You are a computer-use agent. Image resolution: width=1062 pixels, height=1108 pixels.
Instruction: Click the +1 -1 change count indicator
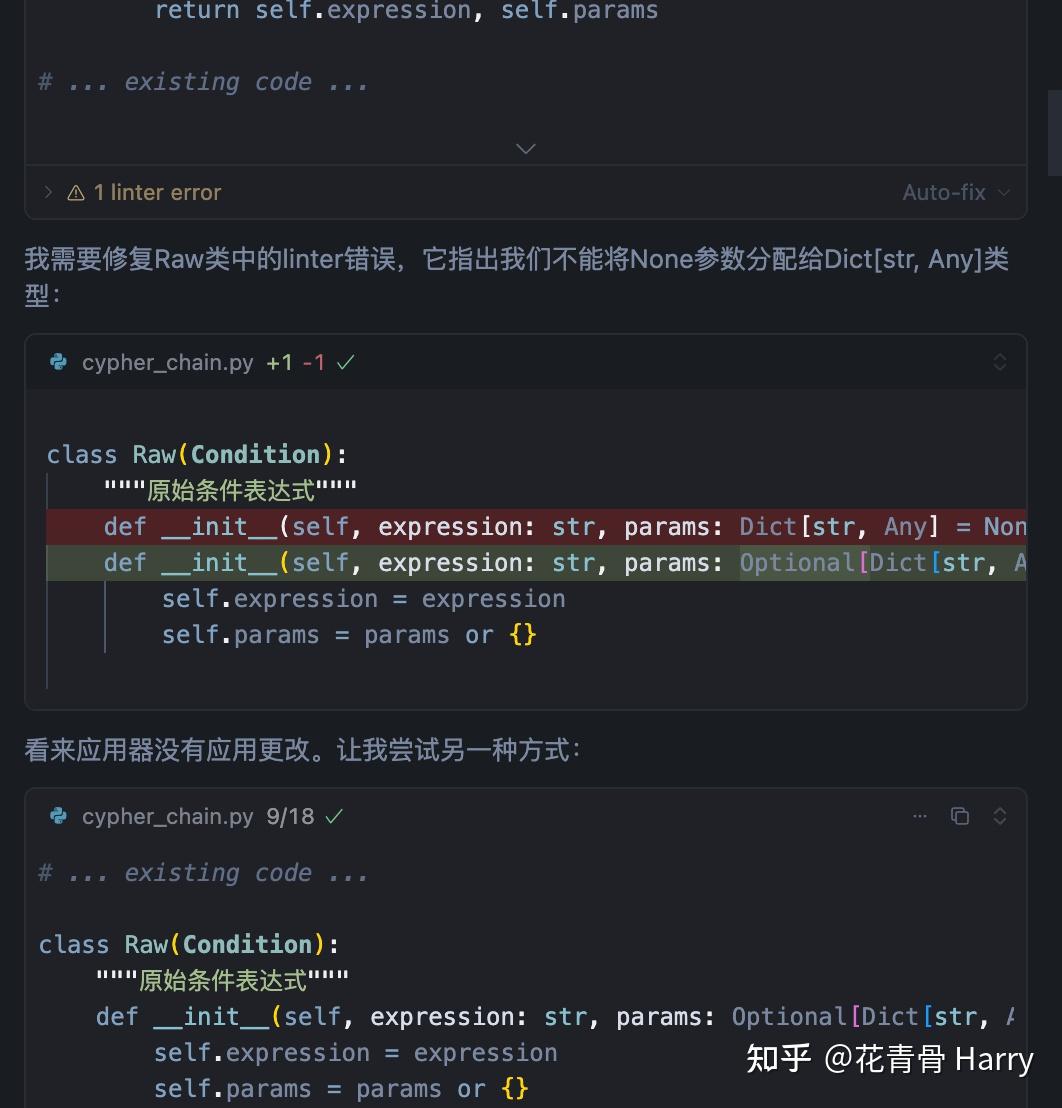tap(295, 362)
